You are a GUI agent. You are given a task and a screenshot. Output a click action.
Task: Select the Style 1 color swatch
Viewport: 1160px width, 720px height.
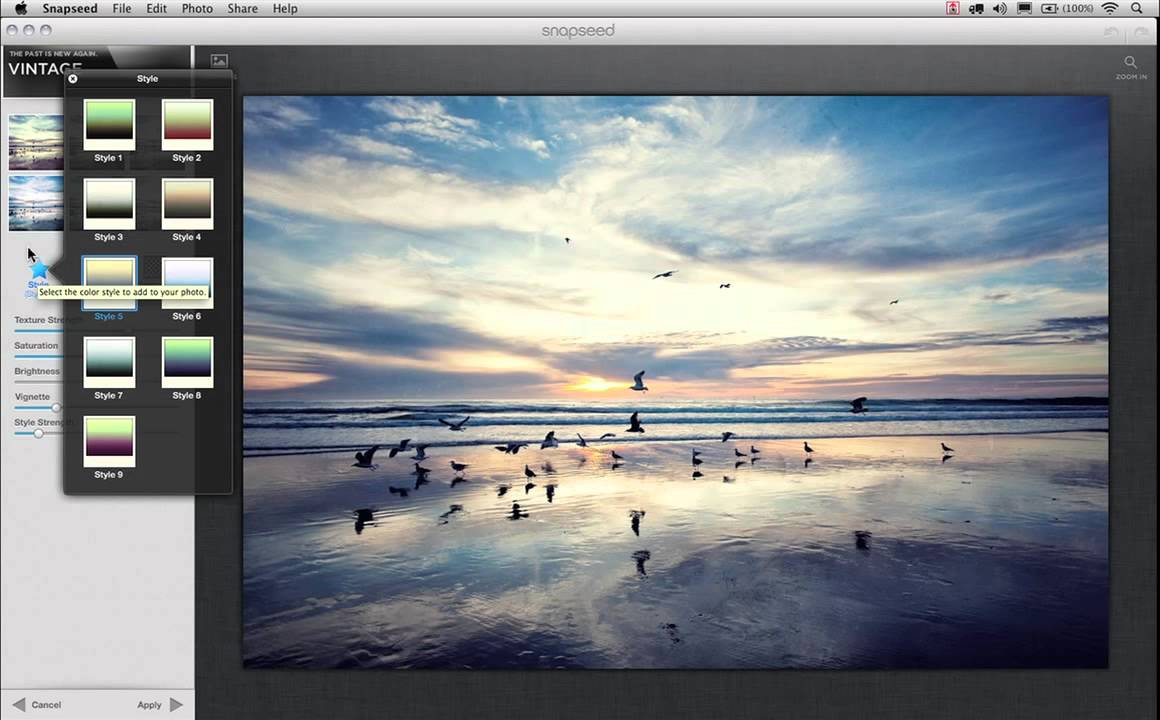click(x=109, y=124)
